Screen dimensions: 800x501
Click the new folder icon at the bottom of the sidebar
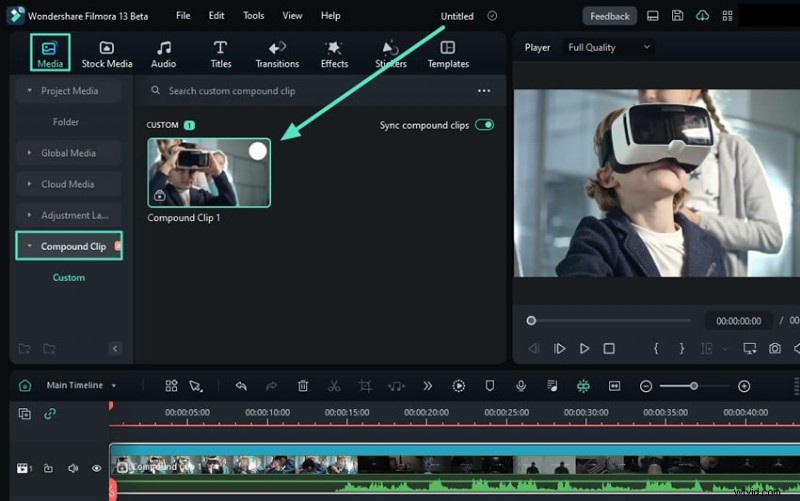24,349
